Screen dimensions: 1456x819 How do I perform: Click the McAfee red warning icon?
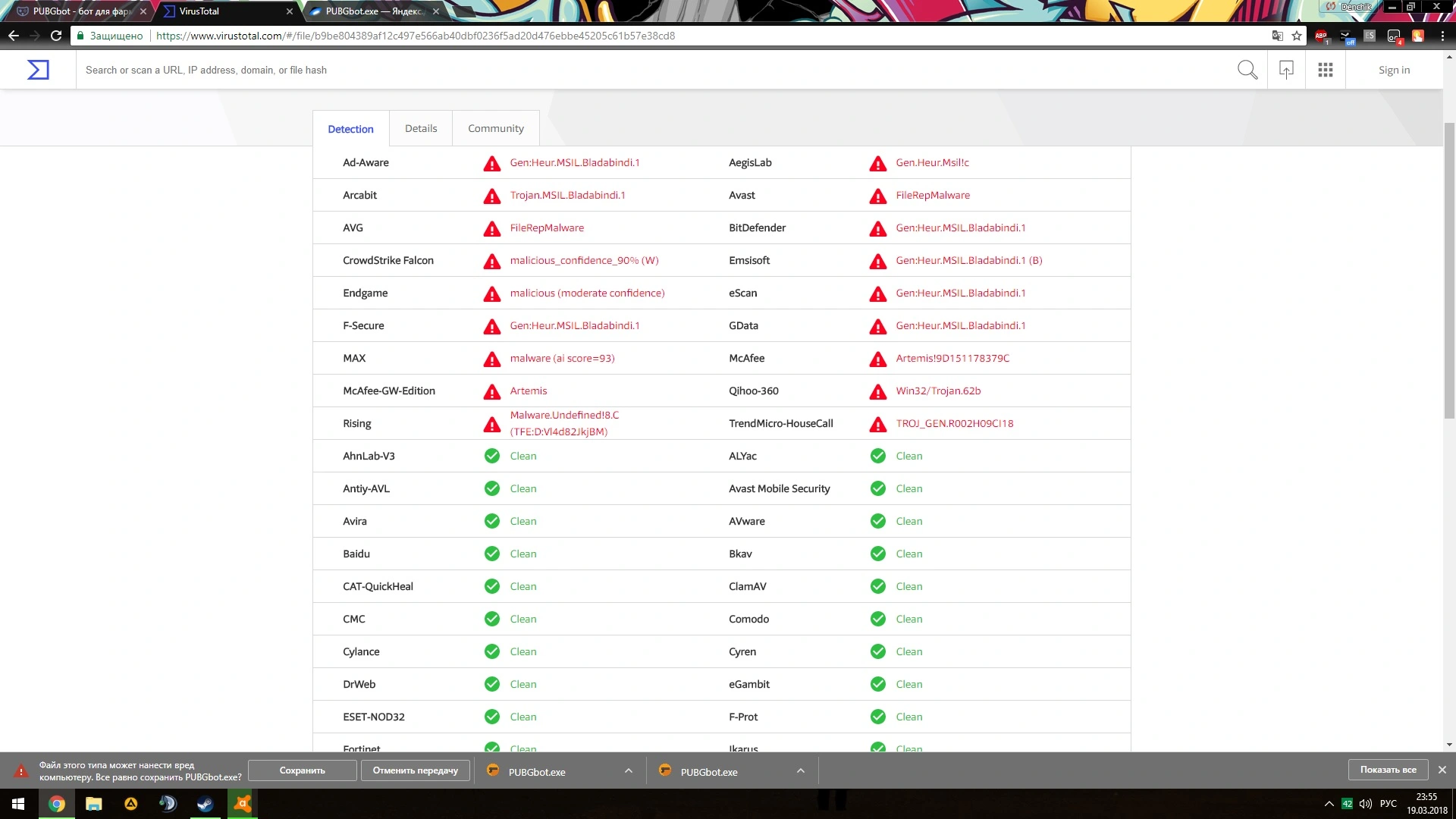click(x=878, y=359)
